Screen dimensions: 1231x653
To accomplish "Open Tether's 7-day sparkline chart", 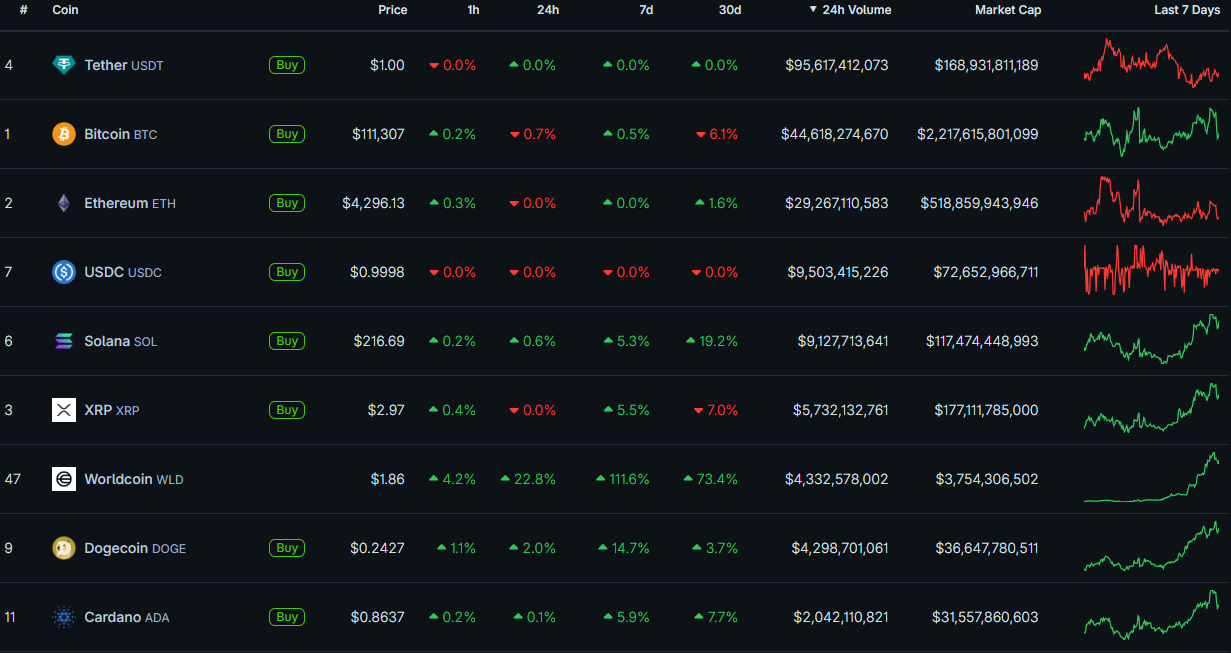I will [x=1152, y=63].
